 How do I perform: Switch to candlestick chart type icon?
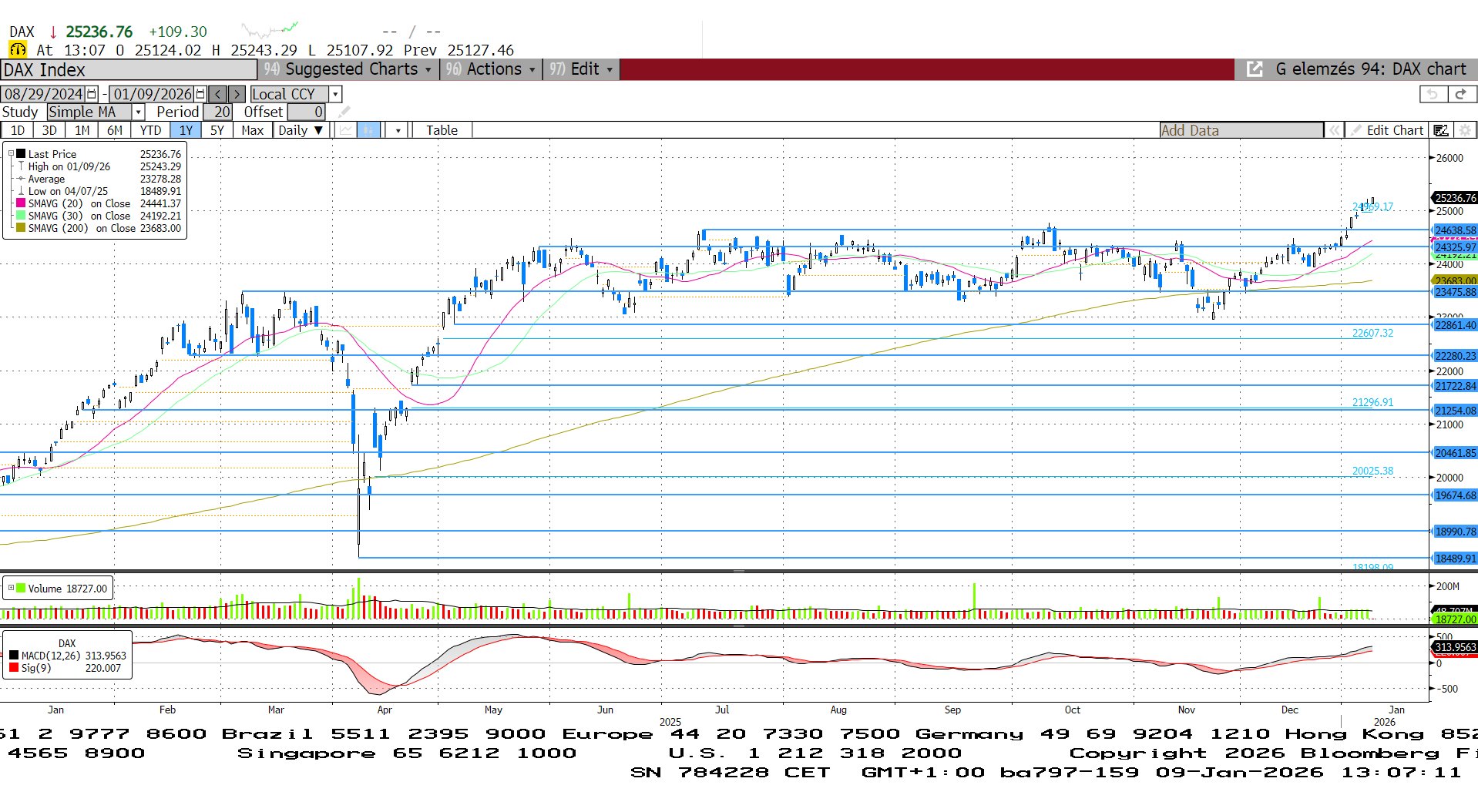point(368,130)
